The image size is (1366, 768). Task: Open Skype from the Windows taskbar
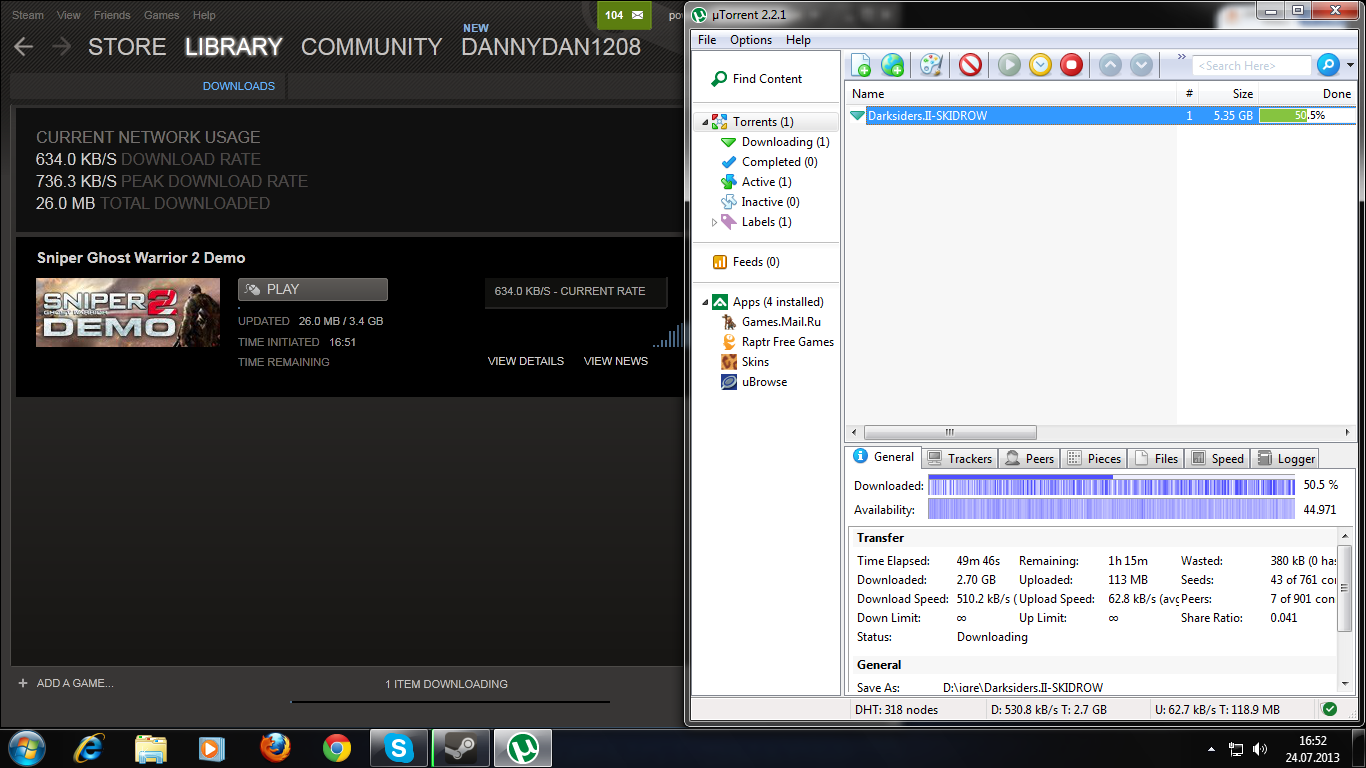tap(400, 748)
